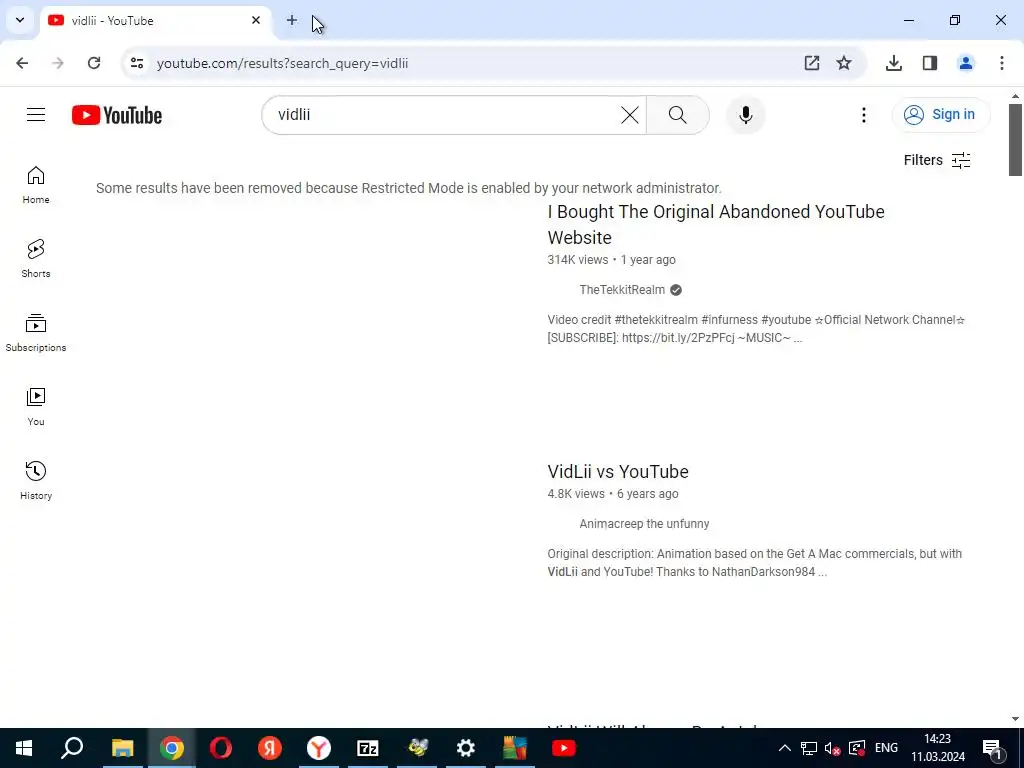Go back with browser back arrow
The height and width of the screenshot is (768, 1024).
(22, 63)
